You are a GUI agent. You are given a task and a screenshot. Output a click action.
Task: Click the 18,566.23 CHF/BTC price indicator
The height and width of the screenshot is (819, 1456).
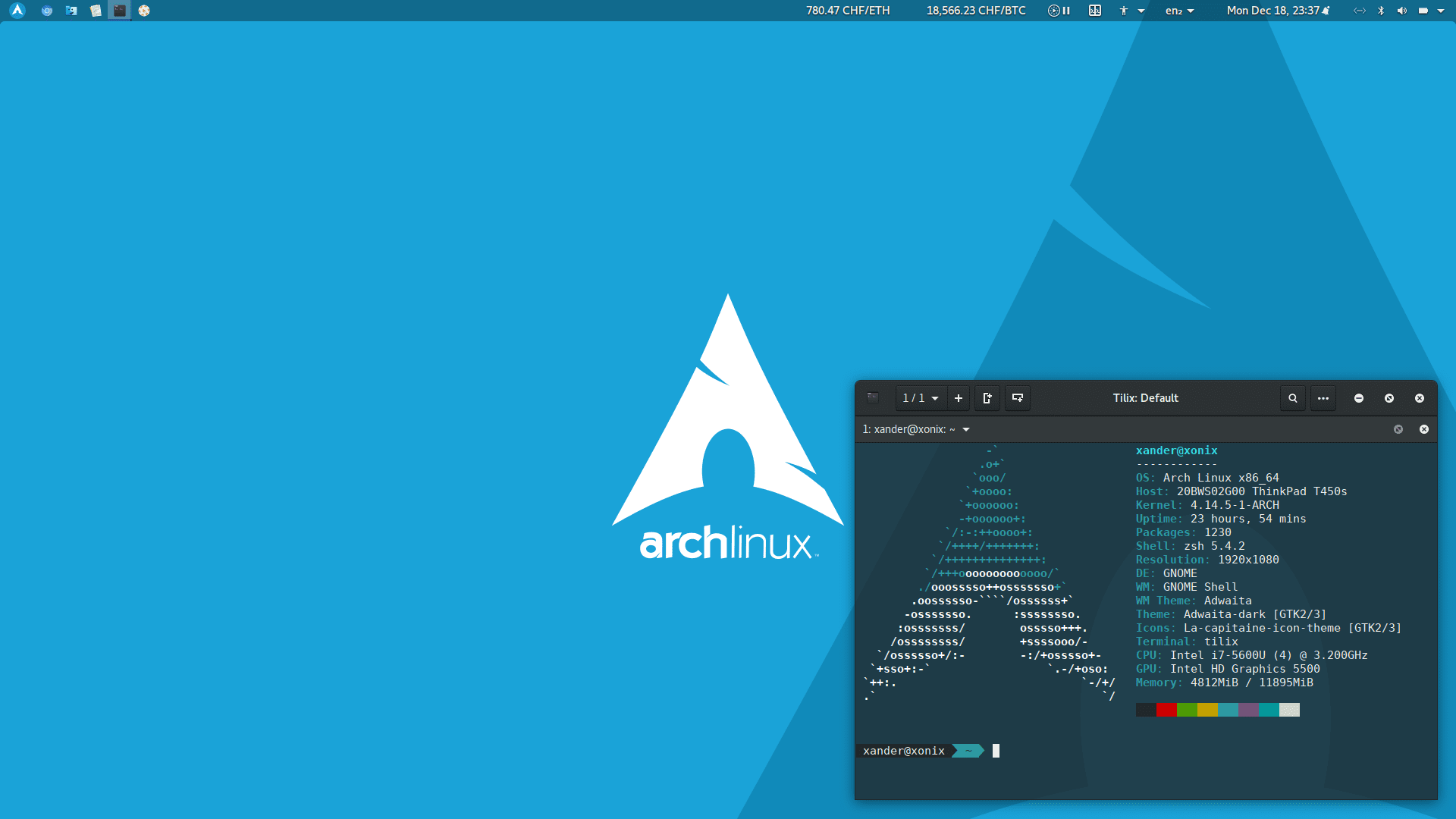pyautogui.click(x=976, y=11)
